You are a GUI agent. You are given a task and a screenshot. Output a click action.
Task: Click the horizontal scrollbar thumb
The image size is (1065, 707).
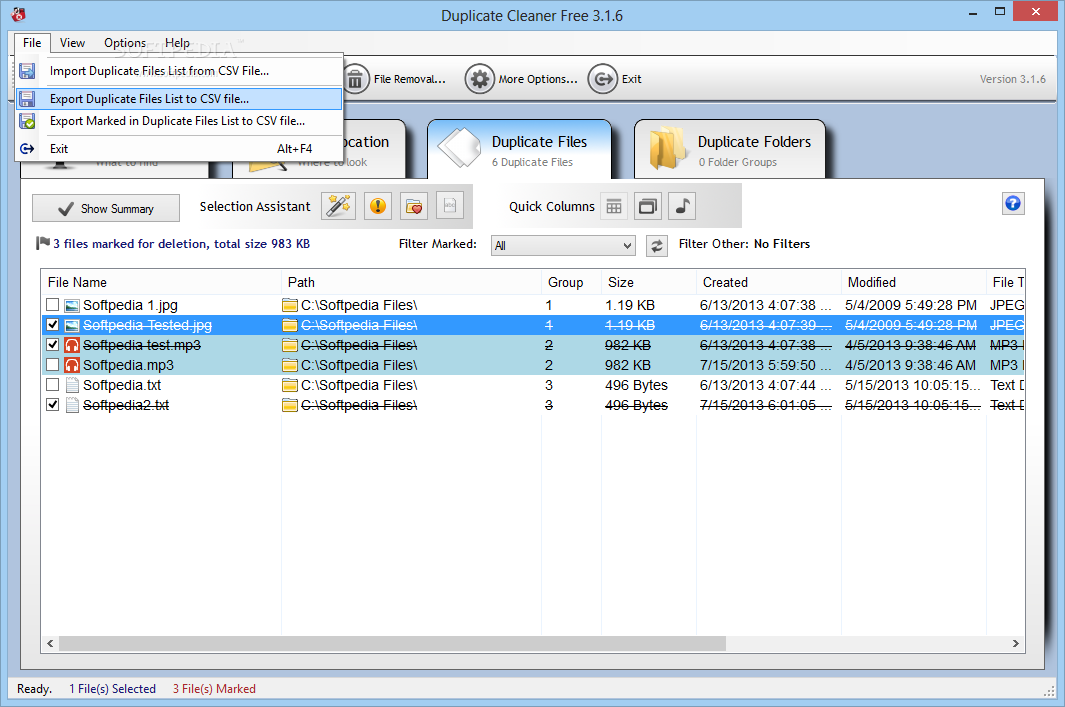tap(392, 643)
